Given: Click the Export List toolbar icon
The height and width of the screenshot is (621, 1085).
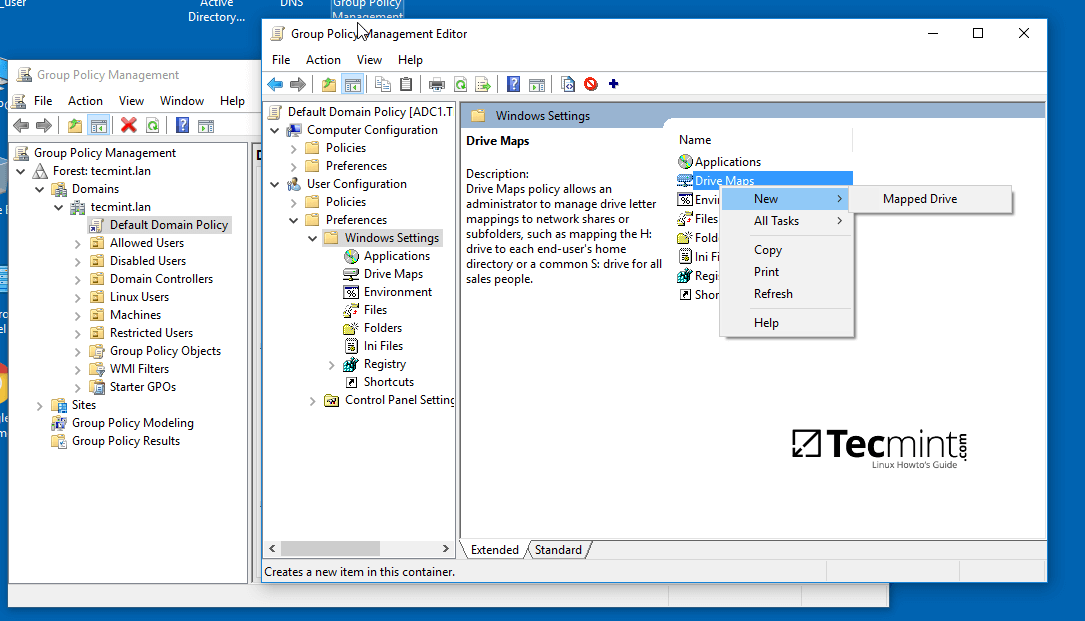Looking at the screenshot, I should point(484,84).
